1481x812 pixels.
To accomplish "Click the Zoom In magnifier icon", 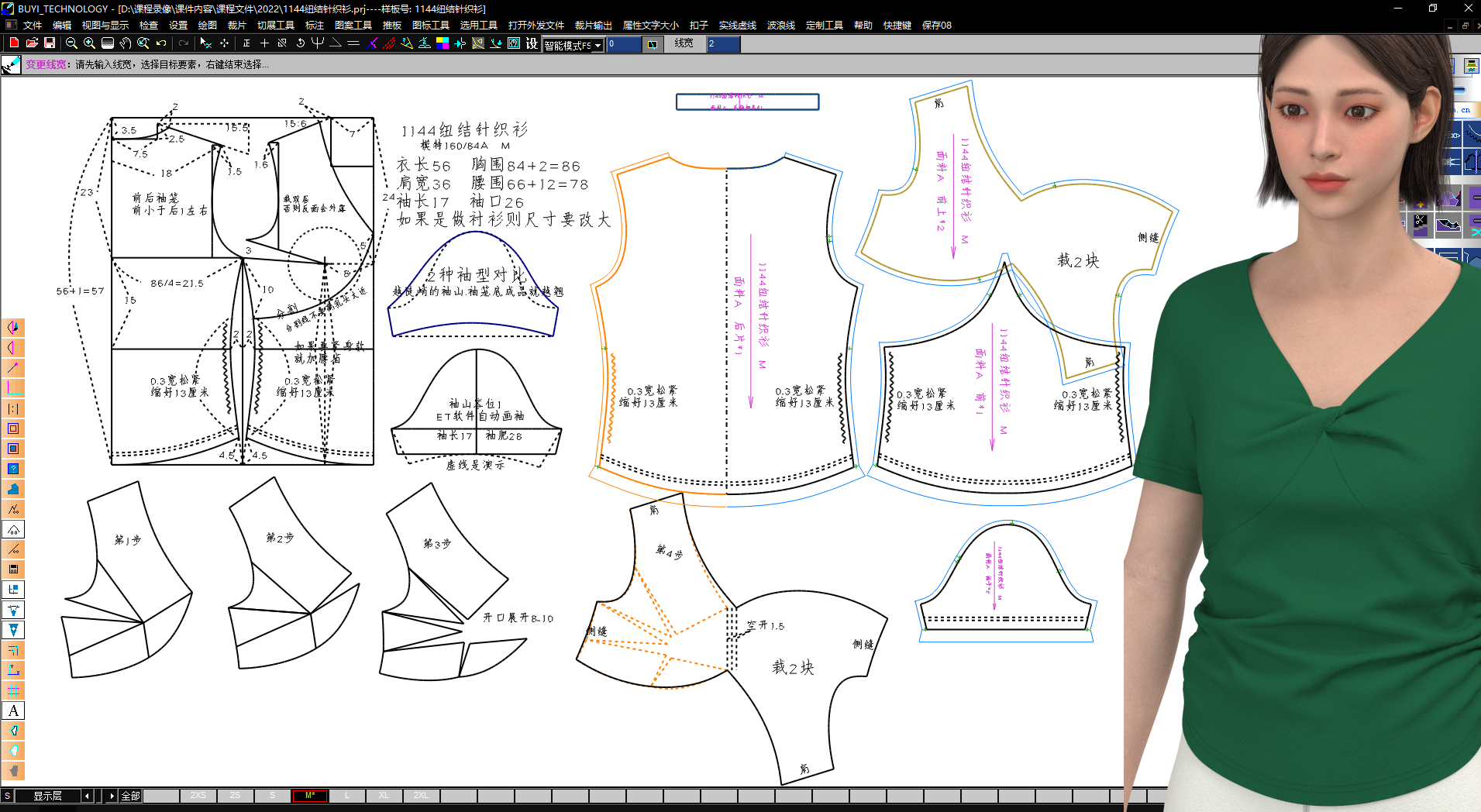I will coord(89,43).
